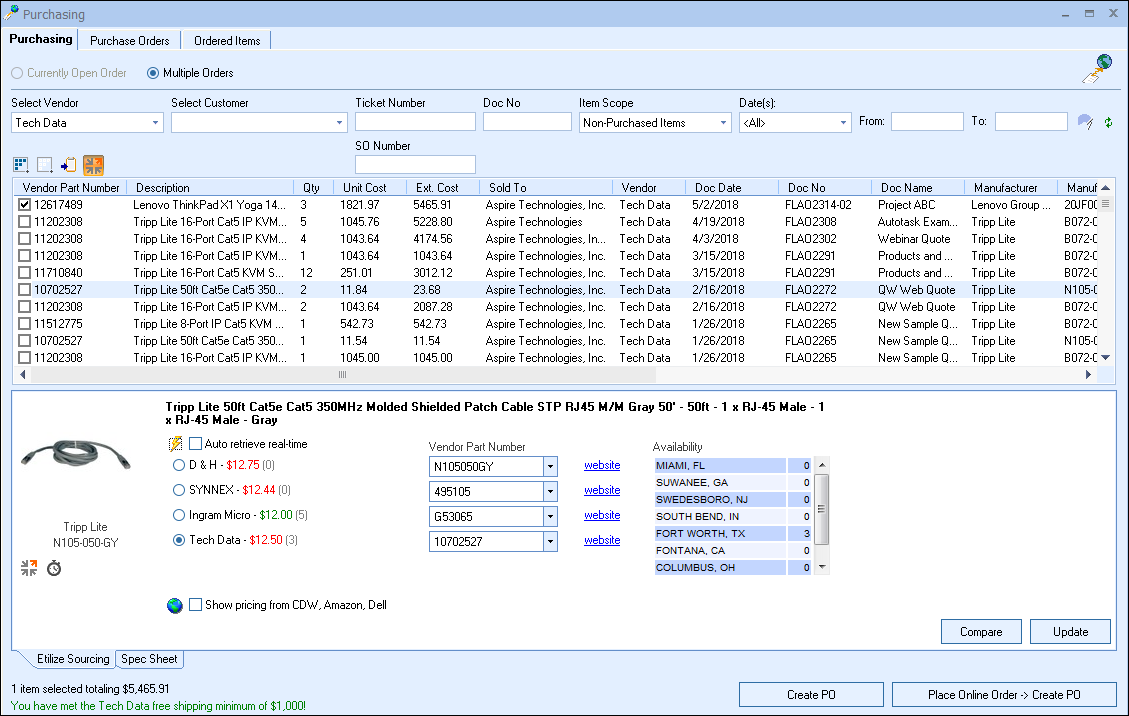Screen dimensions: 1129x716
Task: Switch to the Ordered Items tab
Action: [227, 40]
